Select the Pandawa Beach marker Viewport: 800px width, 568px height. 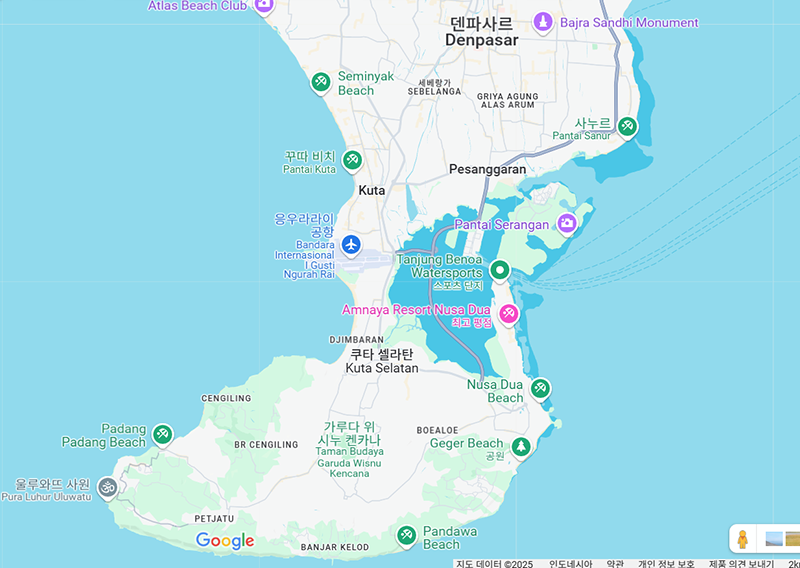tap(406, 535)
